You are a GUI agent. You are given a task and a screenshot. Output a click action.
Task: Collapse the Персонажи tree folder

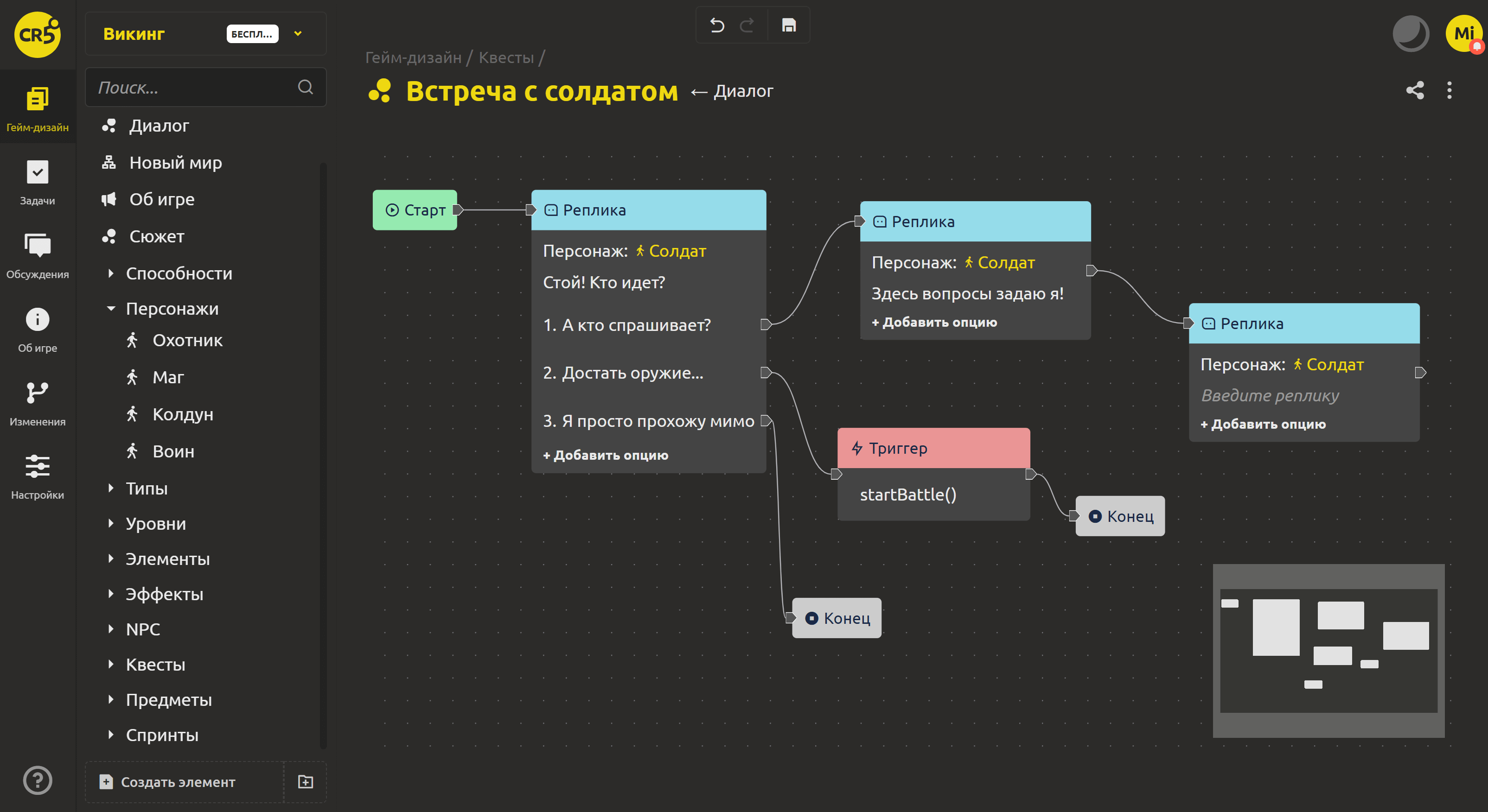pyautogui.click(x=111, y=308)
